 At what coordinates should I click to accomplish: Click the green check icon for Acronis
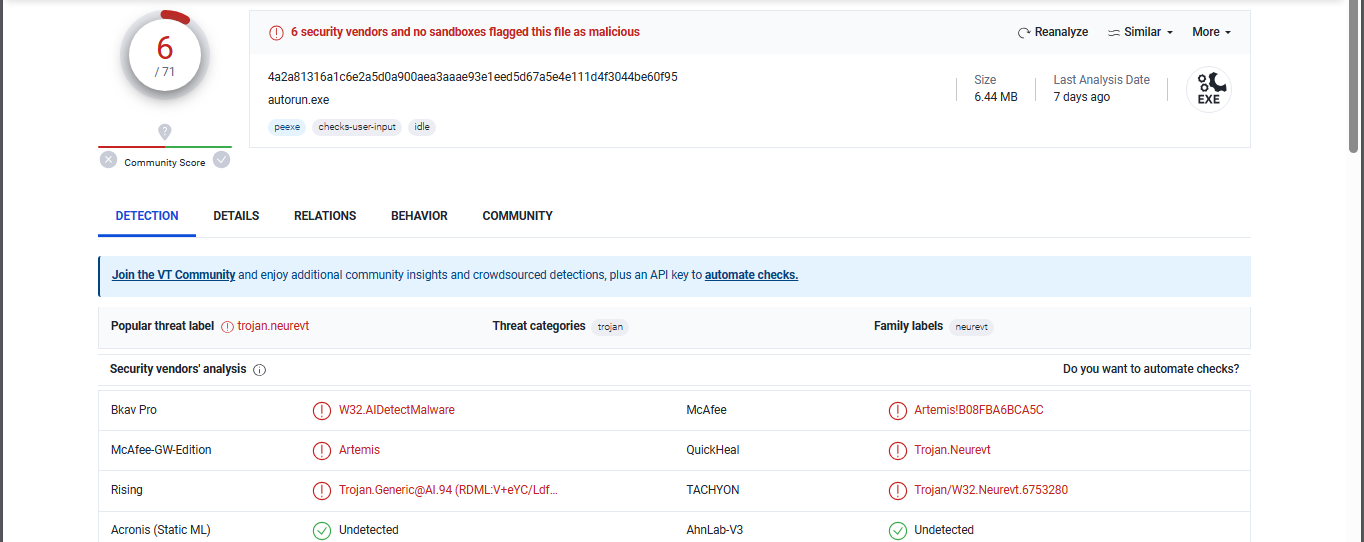[x=322, y=530]
